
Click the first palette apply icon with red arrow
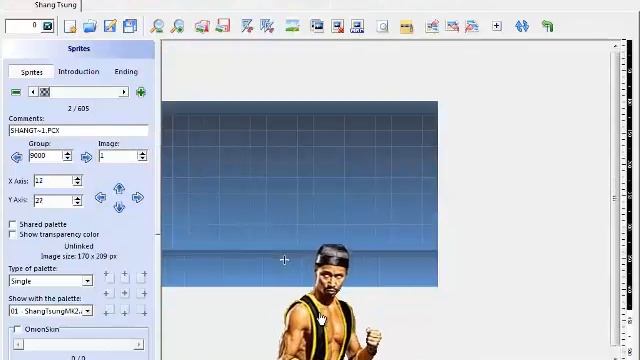click(x=432, y=27)
